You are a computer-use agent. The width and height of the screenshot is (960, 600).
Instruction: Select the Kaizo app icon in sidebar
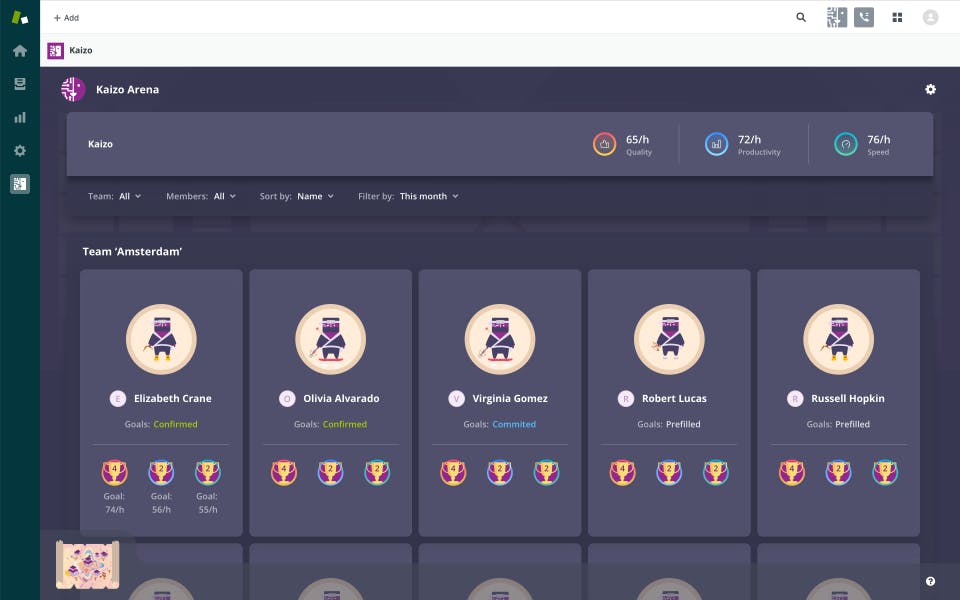coord(20,184)
